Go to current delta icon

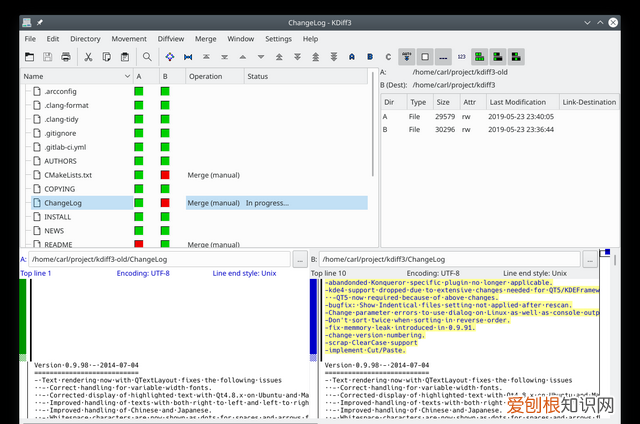(170, 57)
